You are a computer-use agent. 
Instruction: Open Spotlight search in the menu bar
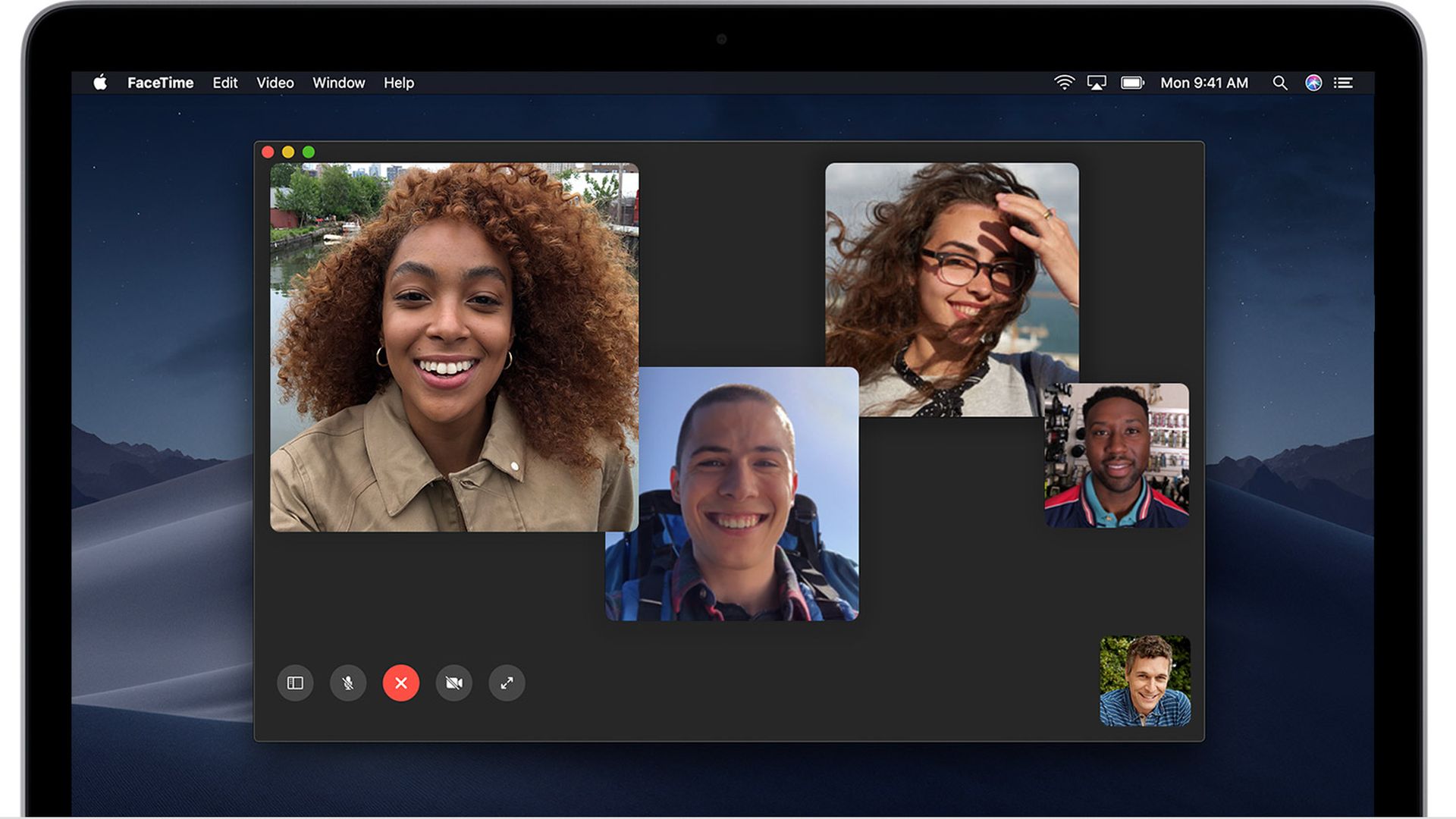pos(1279,83)
